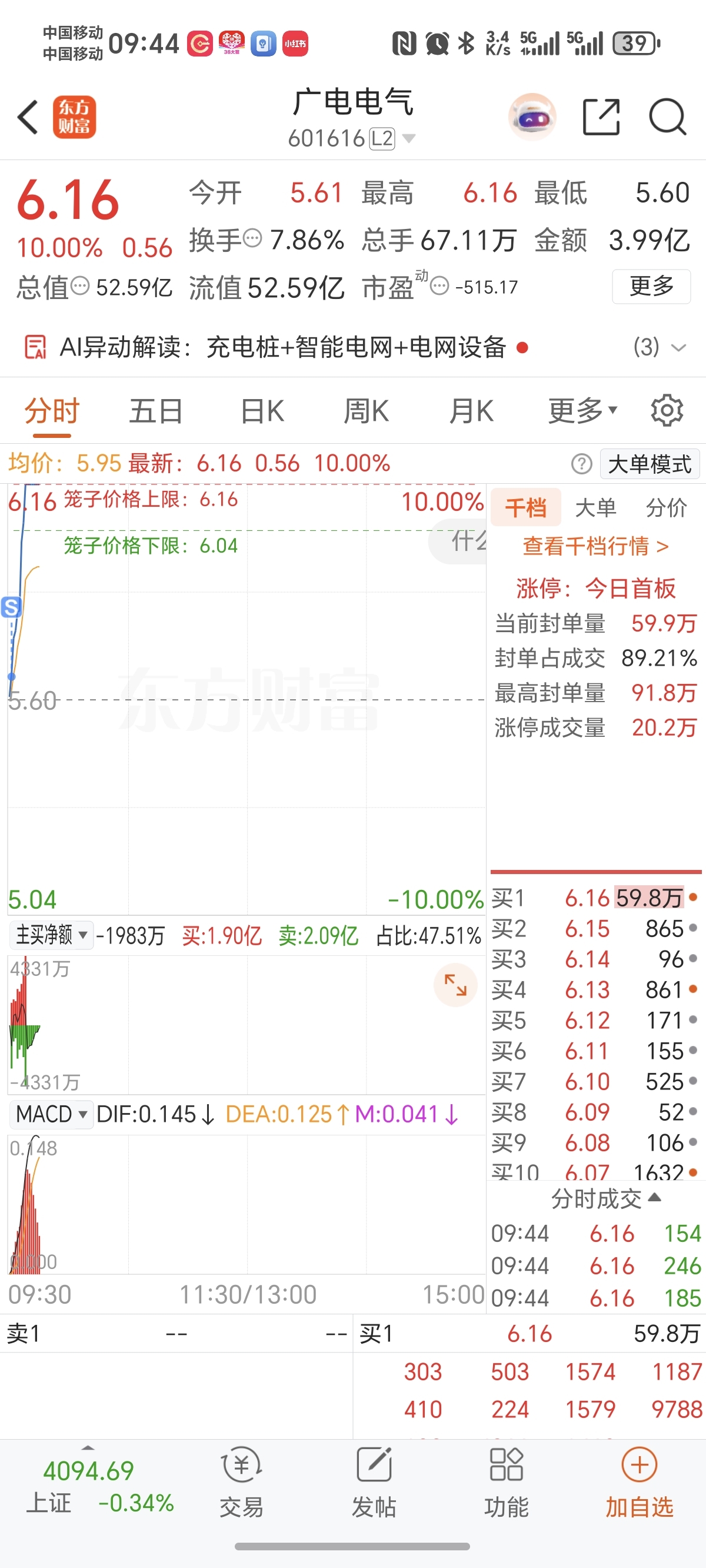
Task: Tap the 涨停成交量 20.2万 row
Action: pyautogui.click(x=596, y=727)
